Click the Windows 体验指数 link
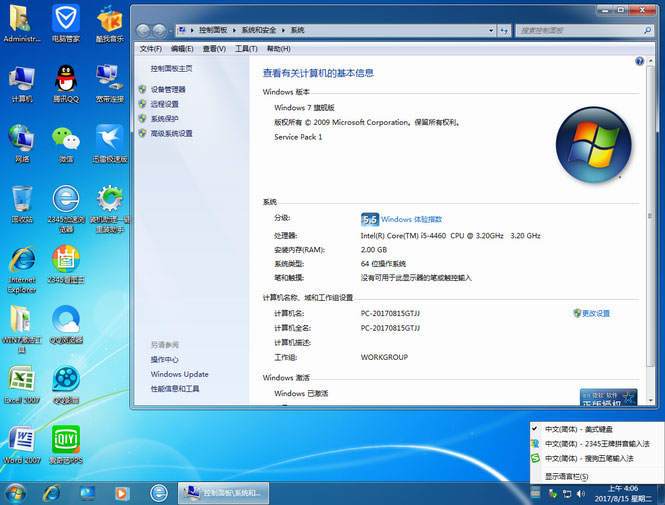This screenshot has height=505, width=665. pos(411,220)
